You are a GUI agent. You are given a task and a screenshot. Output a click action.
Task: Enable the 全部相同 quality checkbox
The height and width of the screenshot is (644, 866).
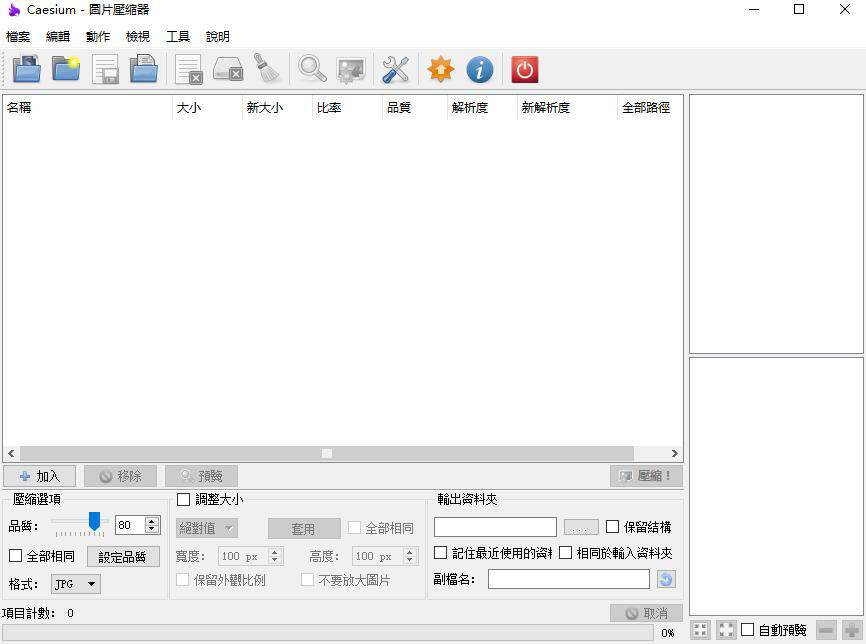[x=15, y=555]
